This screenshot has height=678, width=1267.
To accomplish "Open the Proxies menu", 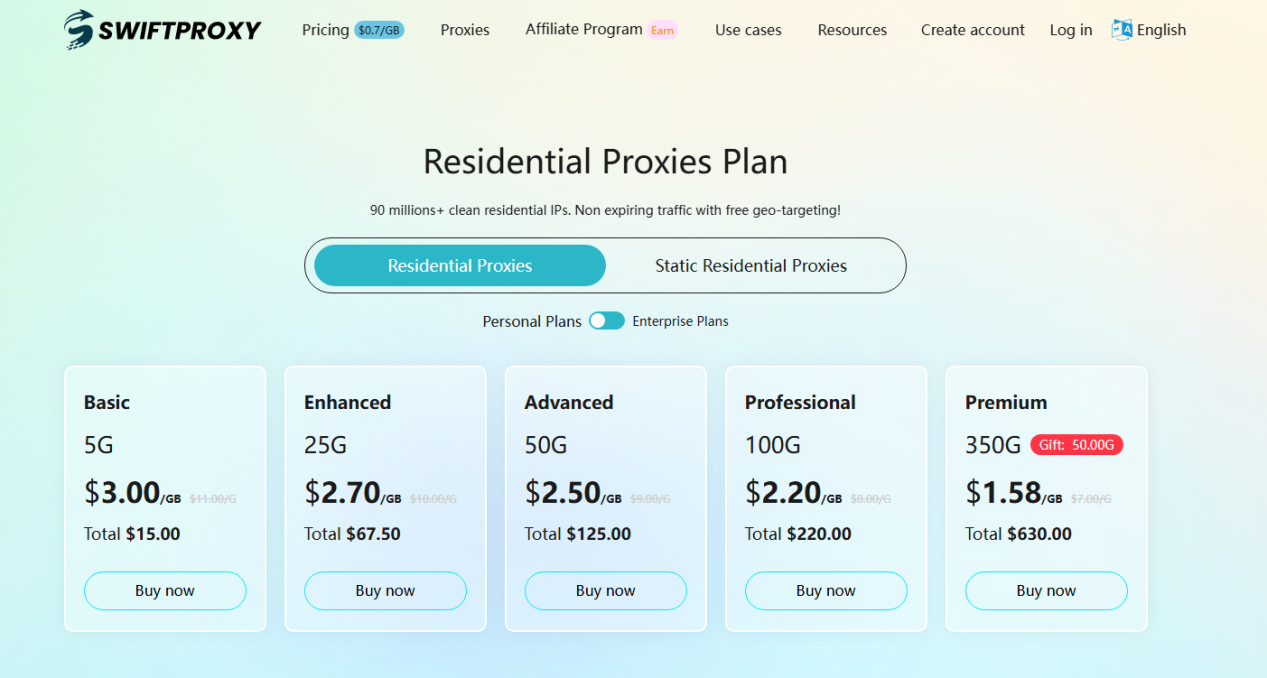I will click(465, 30).
